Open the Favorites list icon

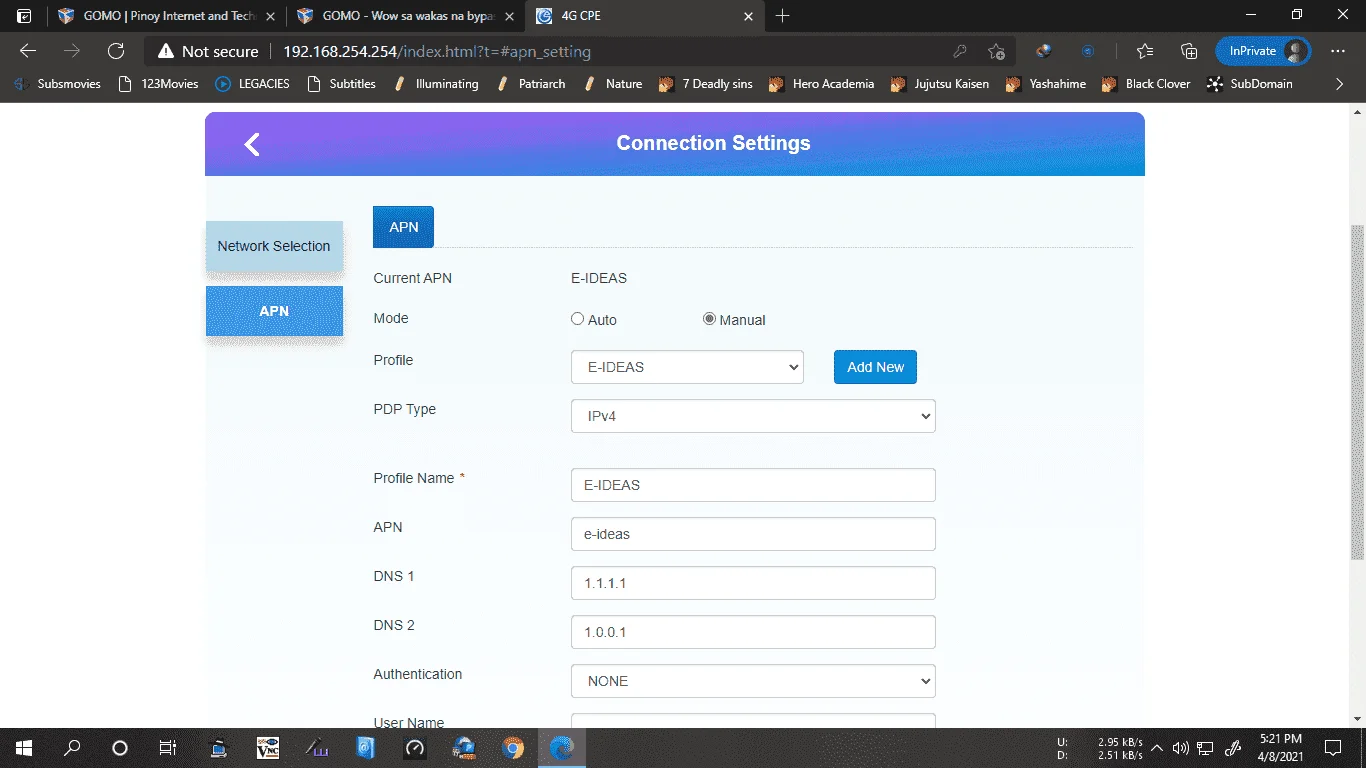coord(1145,51)
